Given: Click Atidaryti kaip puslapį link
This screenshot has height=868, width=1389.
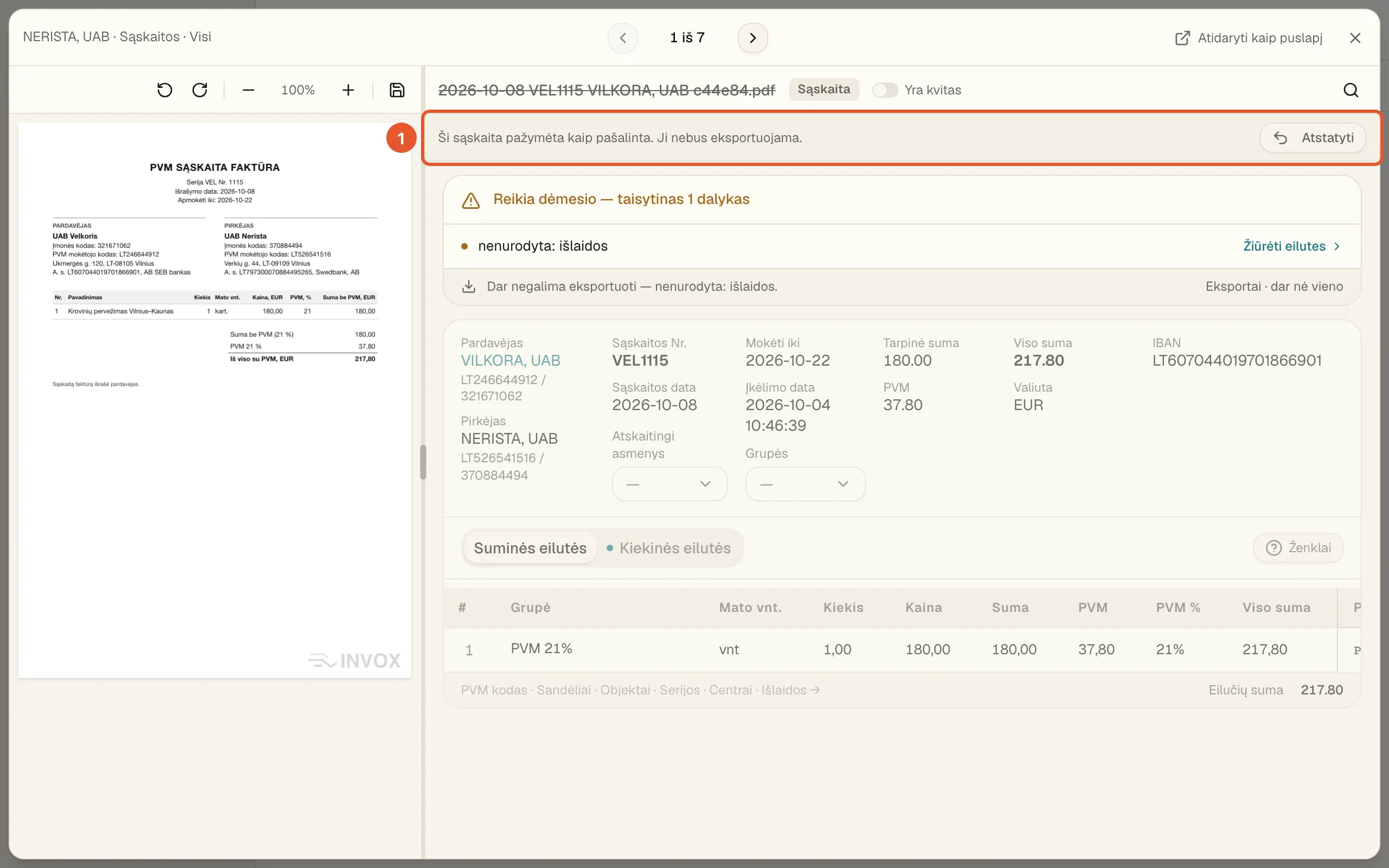Looking at the screenshot, I should [1248, 38].
